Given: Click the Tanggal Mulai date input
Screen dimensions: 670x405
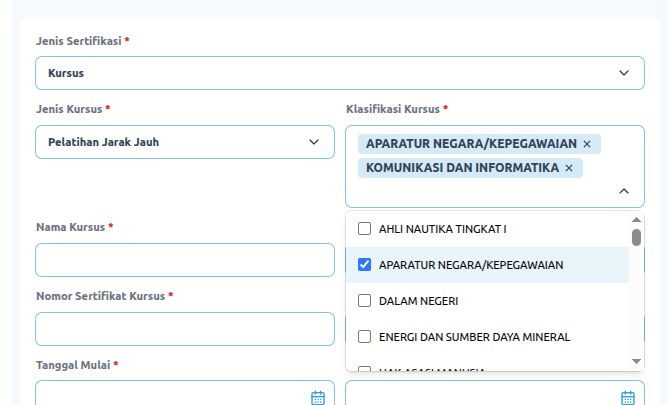Looking at the screenshot, I should pyautogui.click(x=170, y=395).
